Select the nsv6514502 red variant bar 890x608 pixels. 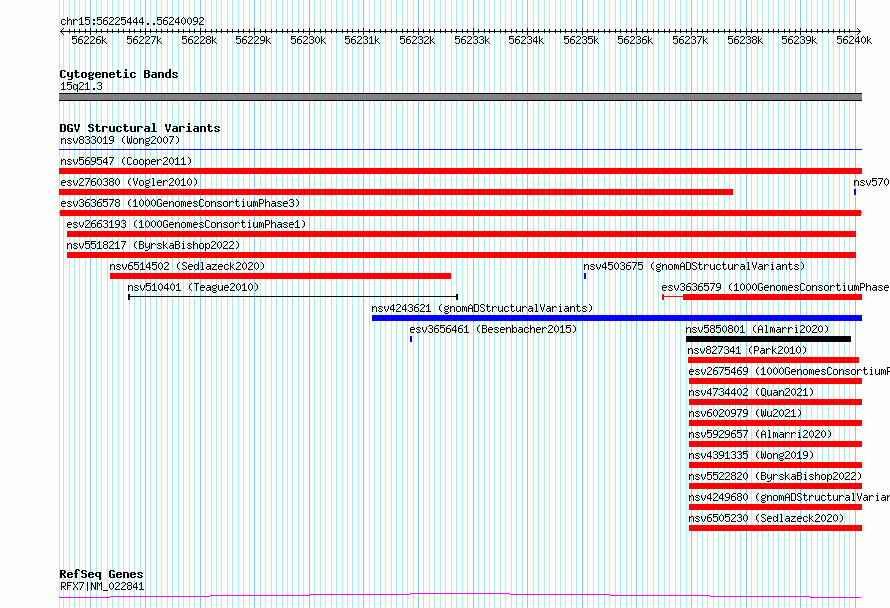[x=280, y=276]
